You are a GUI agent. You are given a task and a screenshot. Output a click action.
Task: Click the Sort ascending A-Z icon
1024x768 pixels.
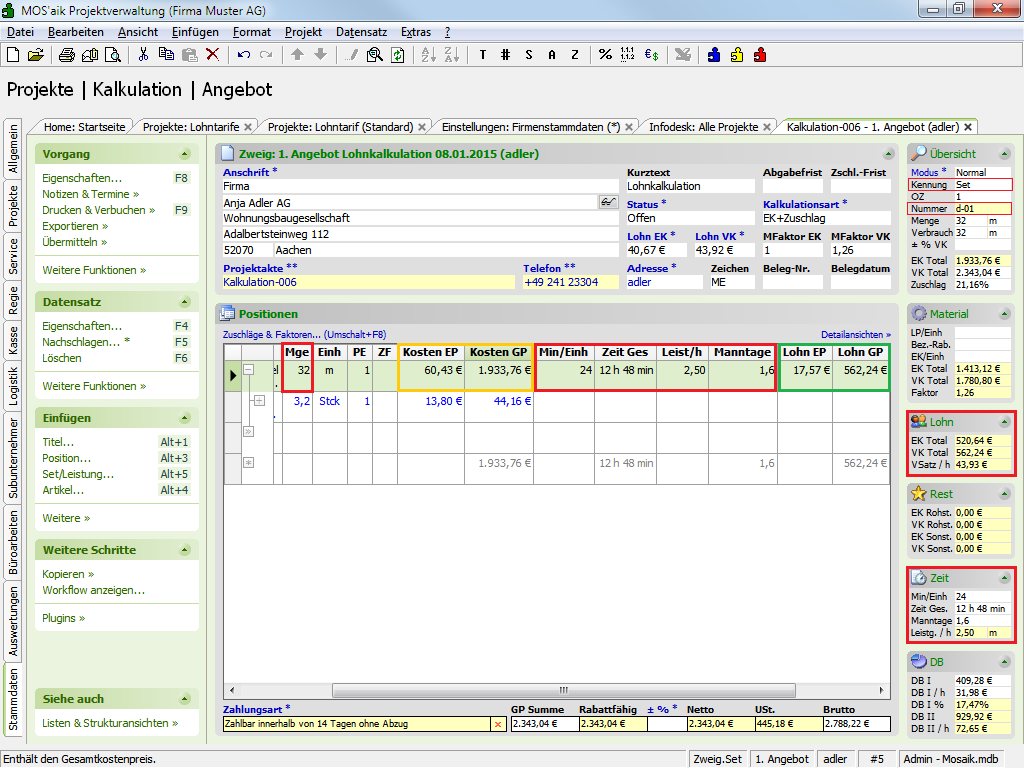pyautogui.click(x=427, y=55)
